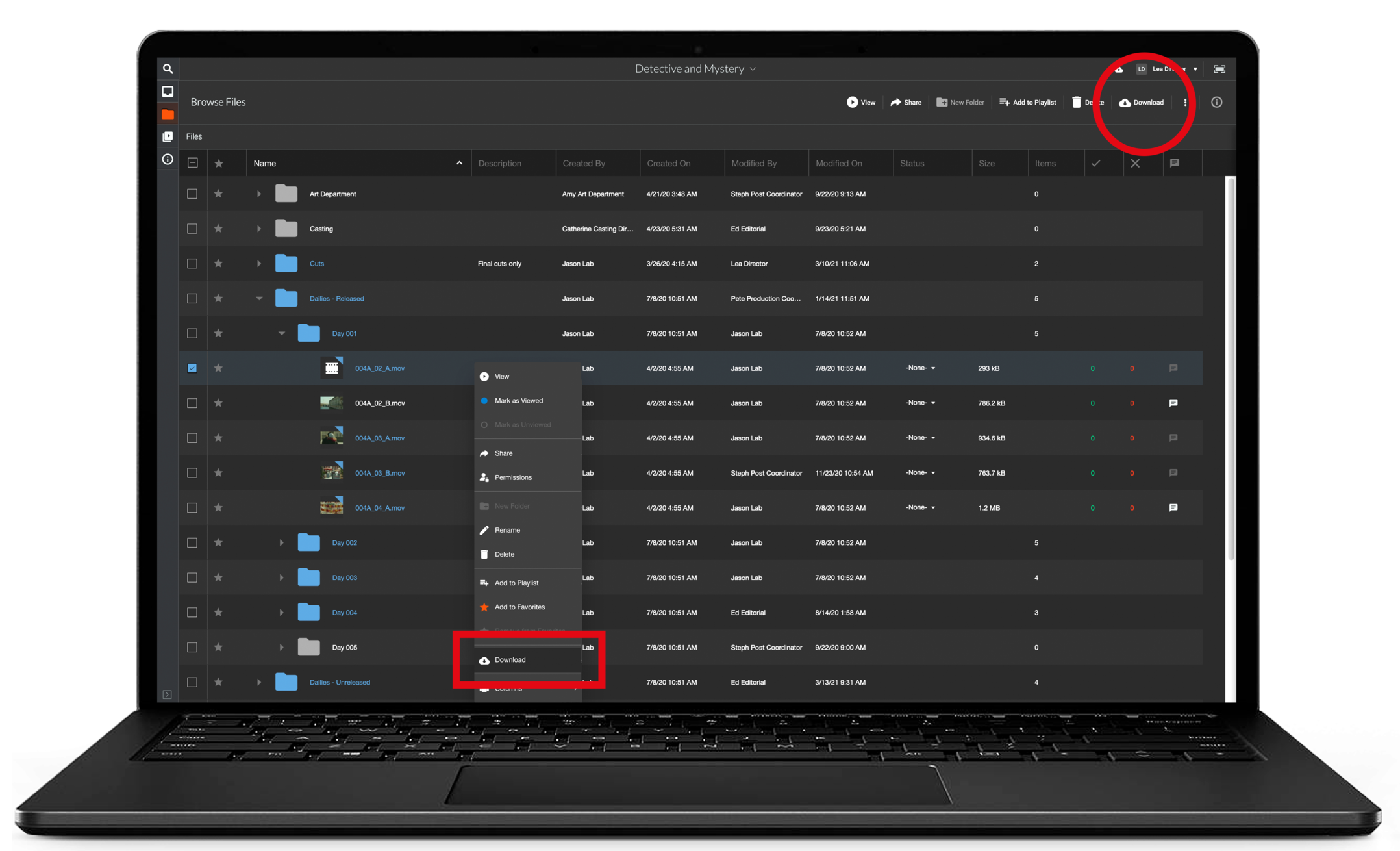Favorite the Casting folder with its star icon
This screenshot has width=1400, height=851.
(219, 229)
